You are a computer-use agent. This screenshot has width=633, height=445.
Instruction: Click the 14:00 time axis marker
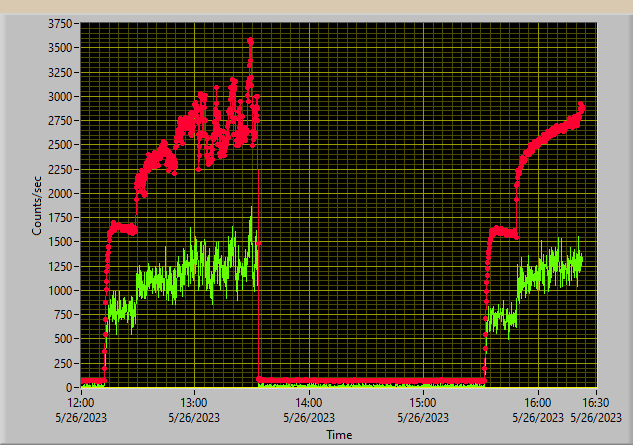tap(309, 403)
